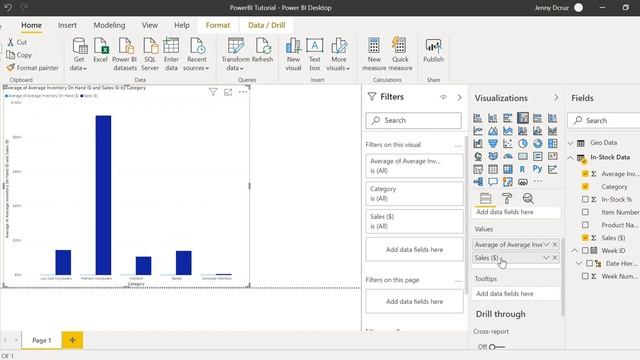Pick the Funnel visualization
The width and height of the screenshot is (640, 360).
tap(493, 144)
